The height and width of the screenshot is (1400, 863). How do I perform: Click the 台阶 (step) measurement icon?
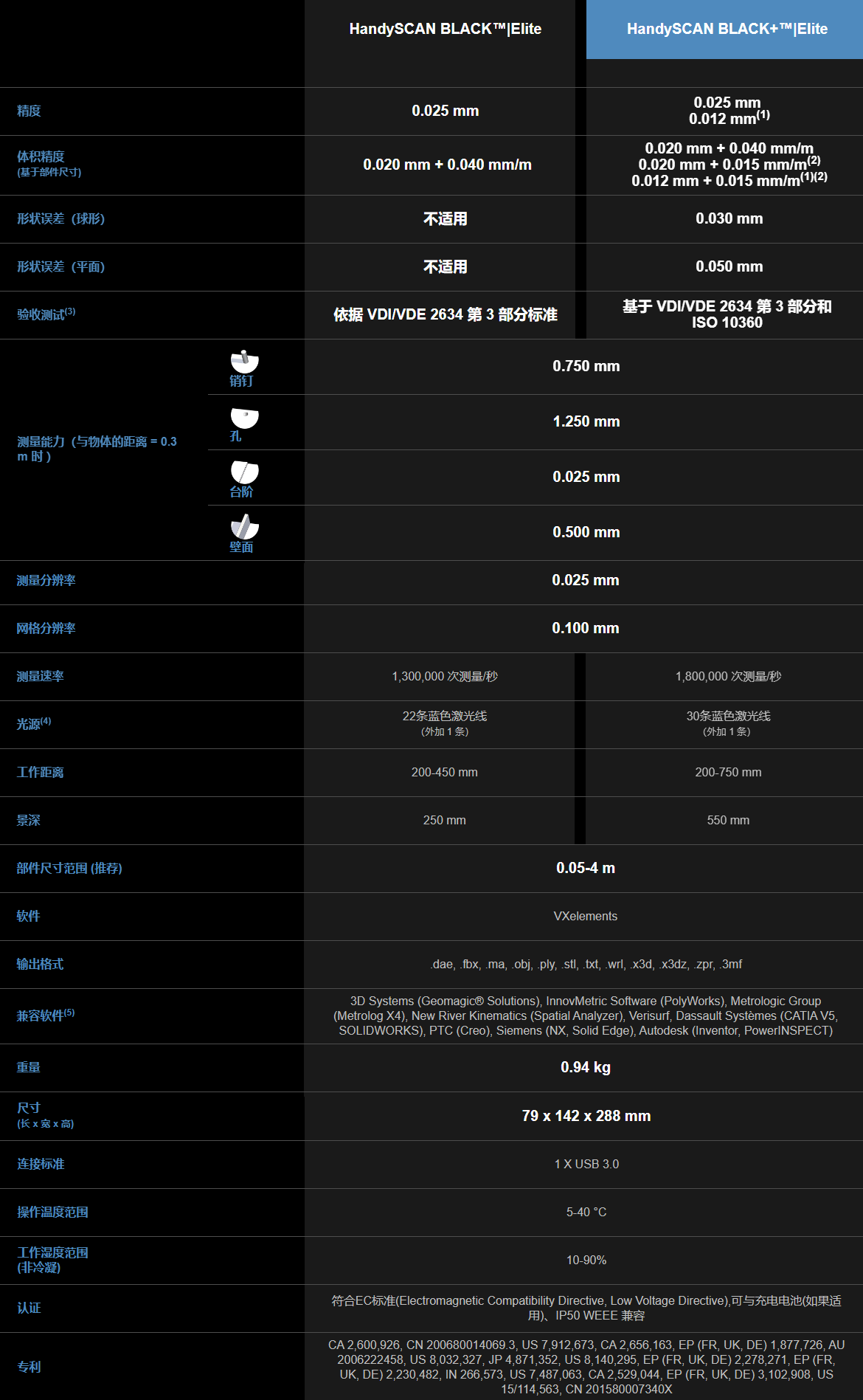[244, 472]
